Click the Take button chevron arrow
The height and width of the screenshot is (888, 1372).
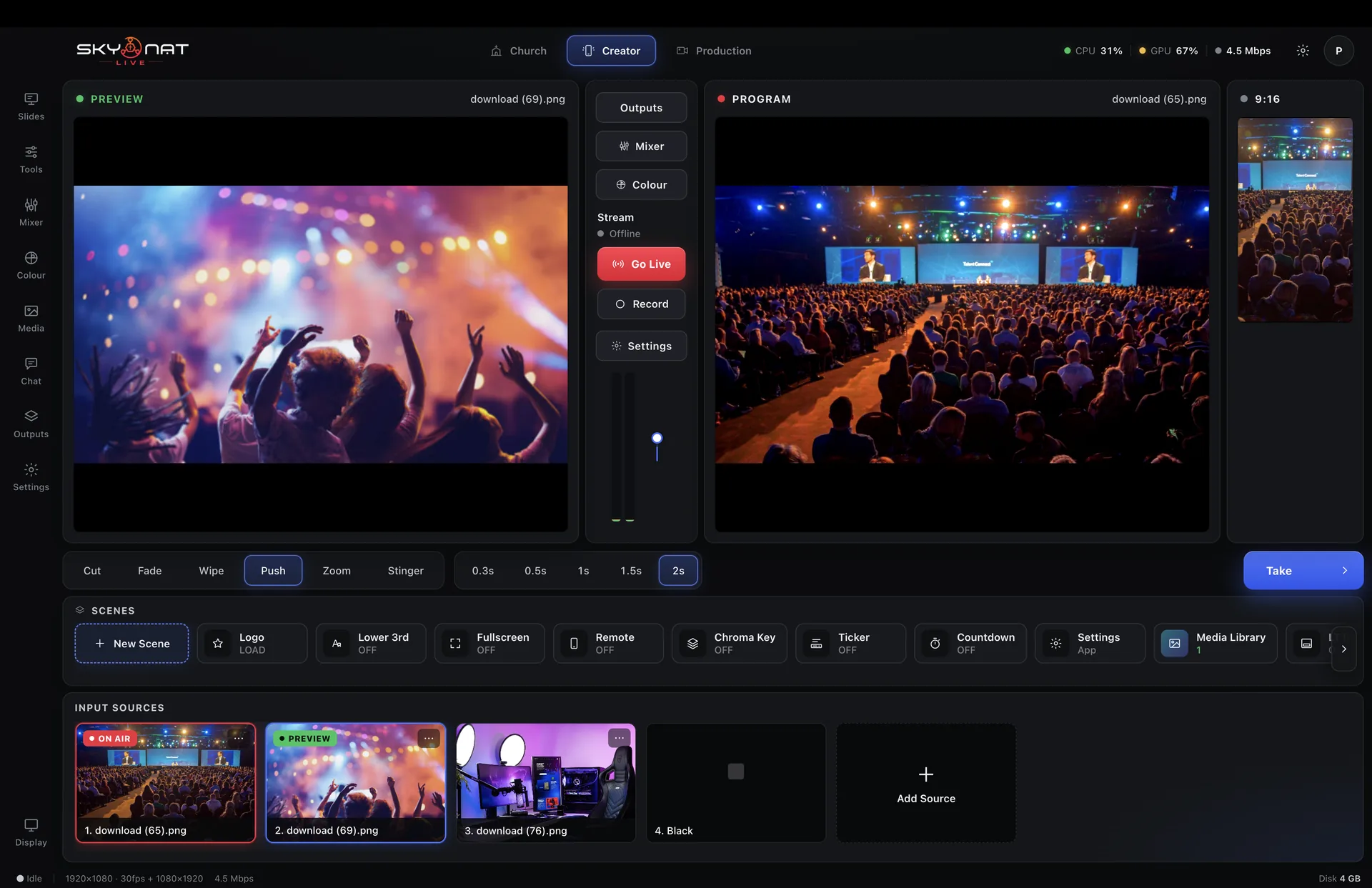tap(1344, 571)
